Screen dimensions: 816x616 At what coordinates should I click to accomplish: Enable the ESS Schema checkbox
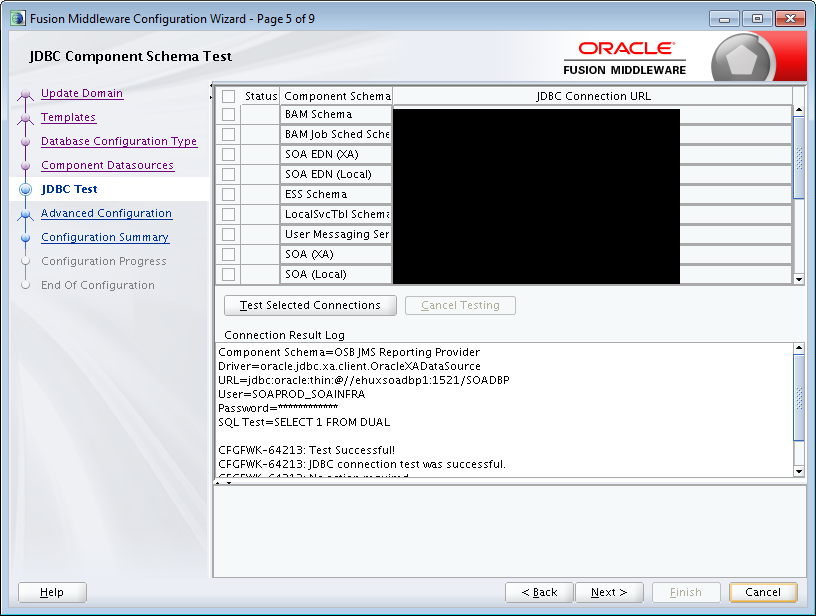coord(227,194)
